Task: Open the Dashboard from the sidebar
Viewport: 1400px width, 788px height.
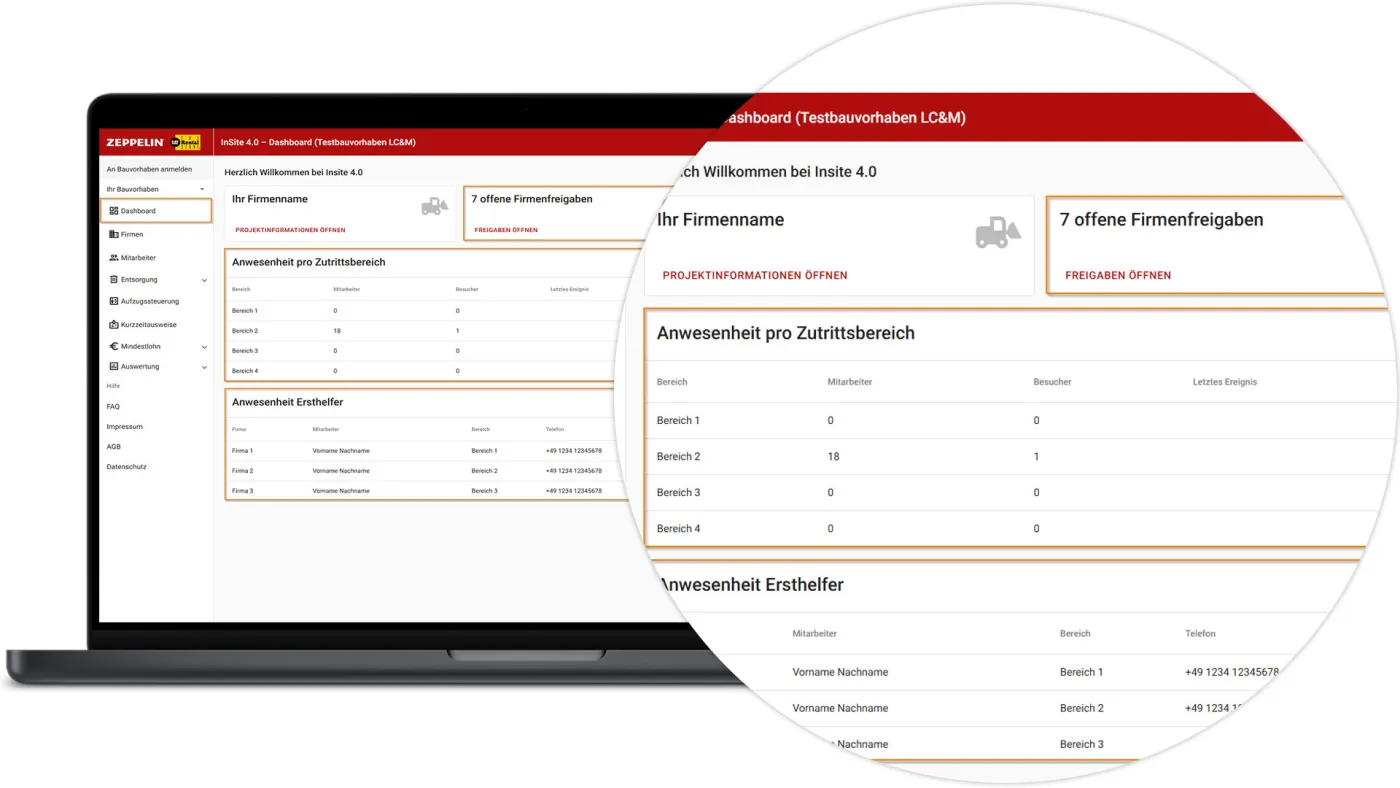Action: coord(141,210)
